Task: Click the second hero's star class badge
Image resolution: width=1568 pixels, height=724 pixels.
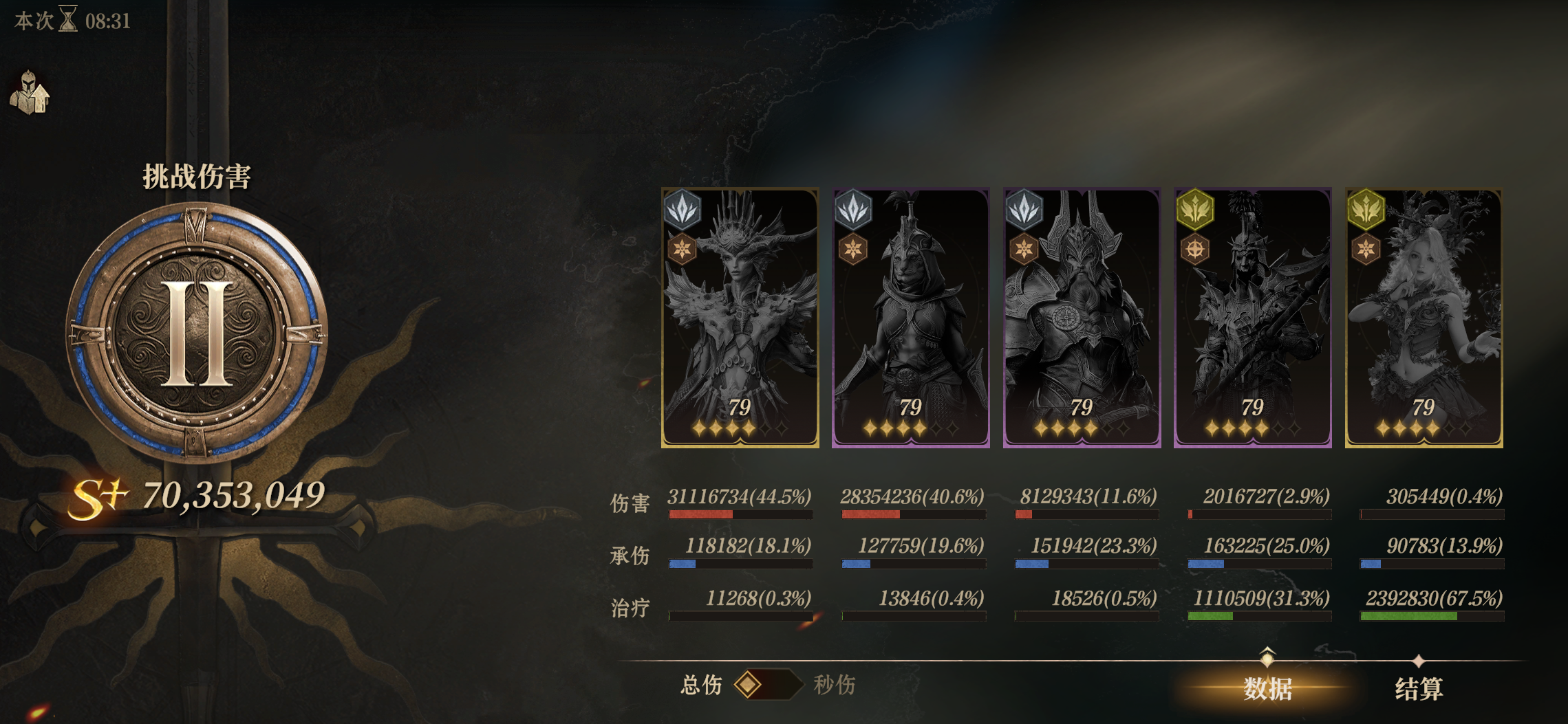Action: coord(853,249)
